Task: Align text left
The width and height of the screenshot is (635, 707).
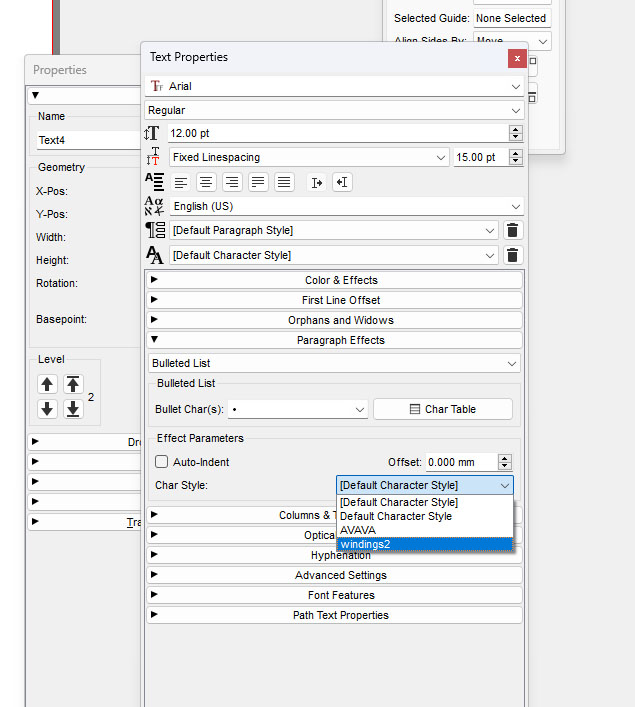Action: 181,182
